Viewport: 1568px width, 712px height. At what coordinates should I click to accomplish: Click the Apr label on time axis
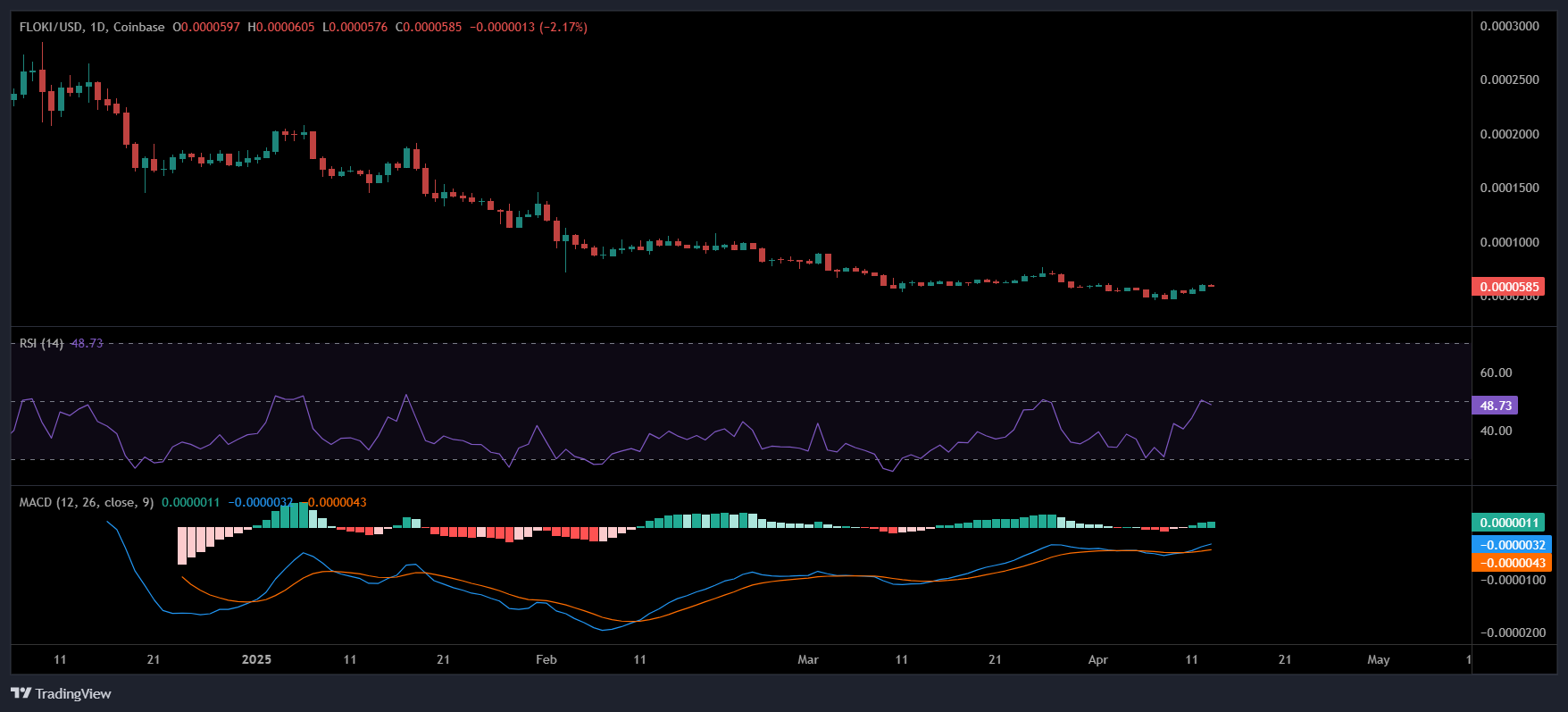[1097, 659]
